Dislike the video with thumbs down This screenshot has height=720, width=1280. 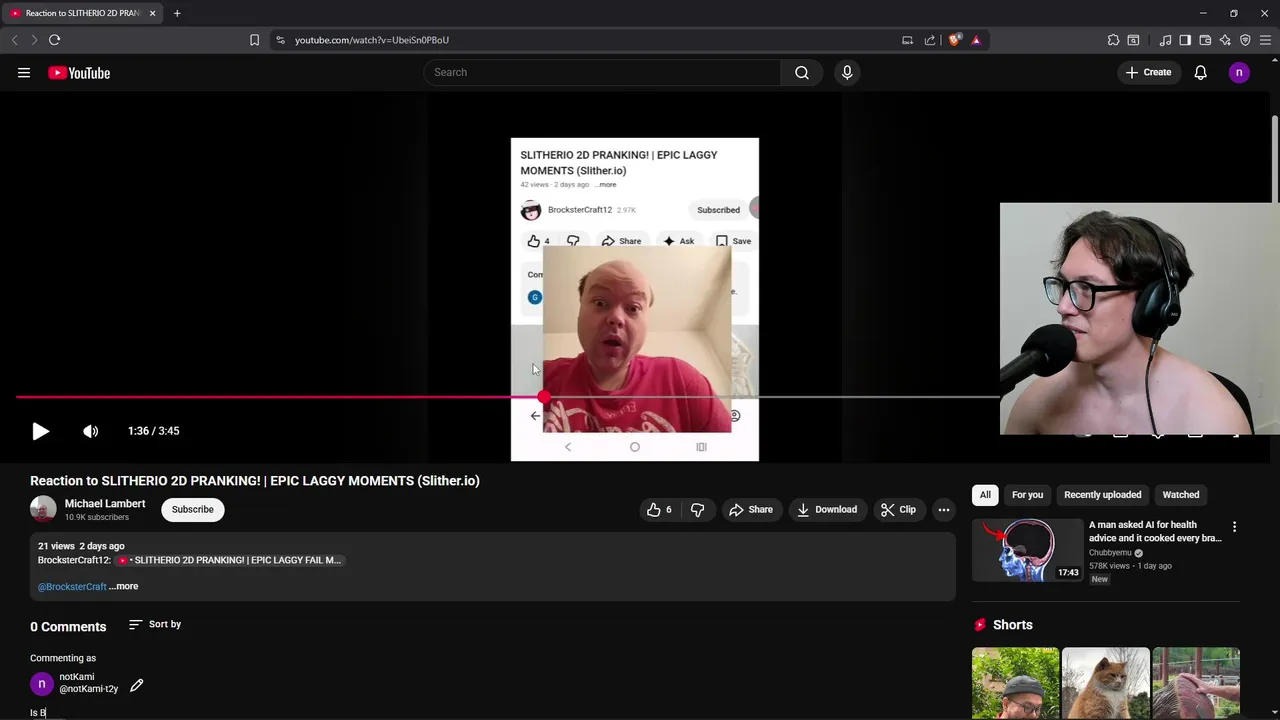point(697,510)
